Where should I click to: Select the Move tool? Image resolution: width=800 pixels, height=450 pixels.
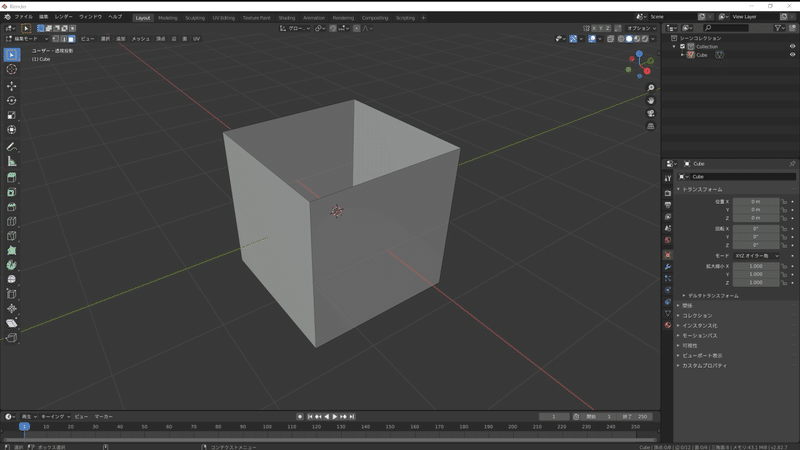12,86
